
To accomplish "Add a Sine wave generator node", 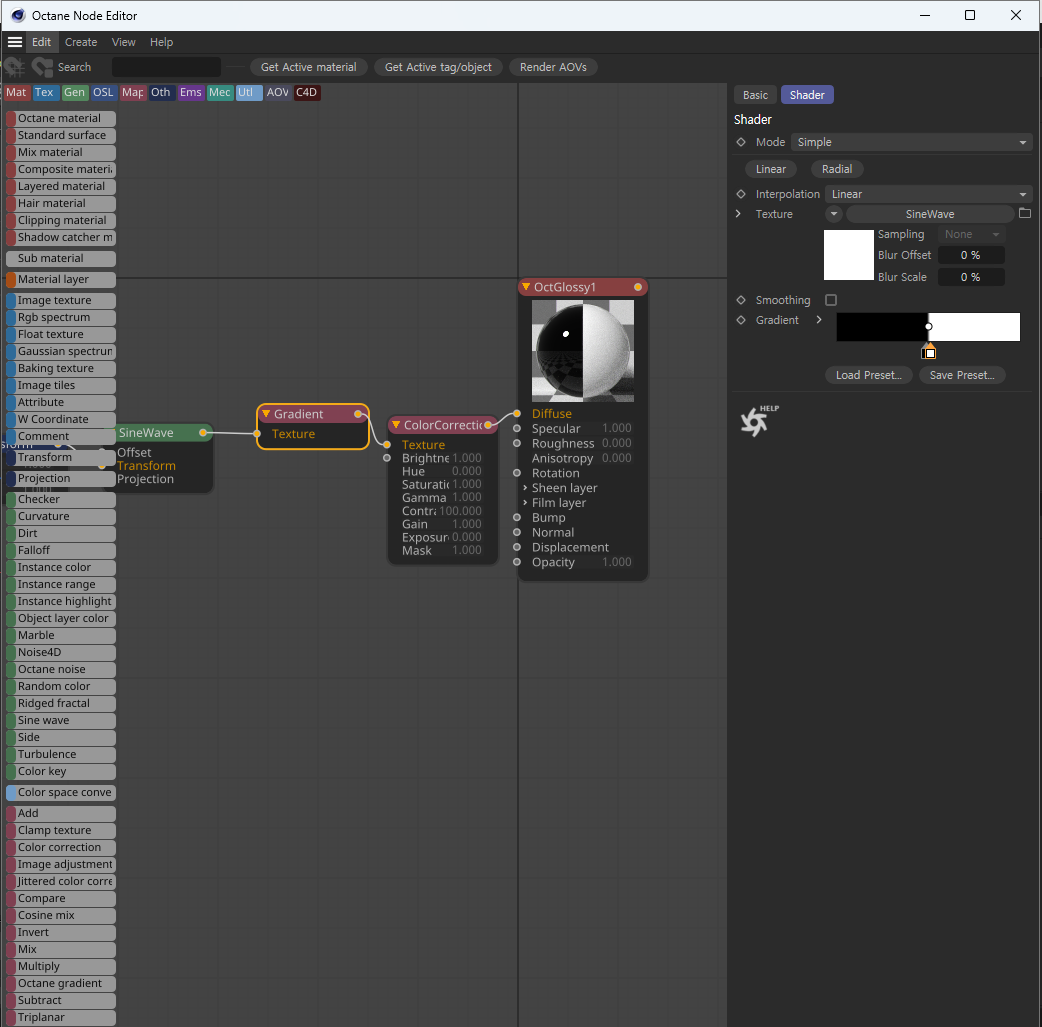I will coord(60,721).
